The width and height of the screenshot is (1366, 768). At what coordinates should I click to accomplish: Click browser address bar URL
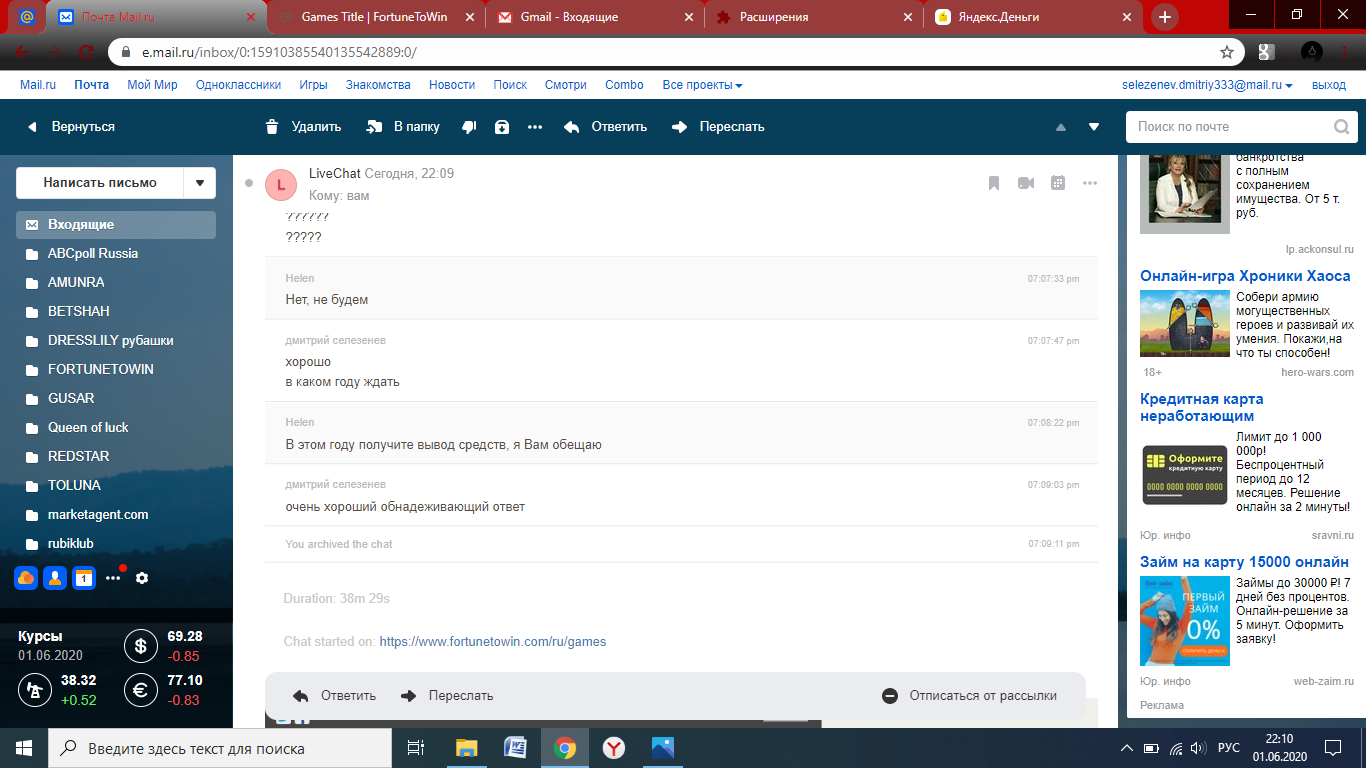[280, 52]
